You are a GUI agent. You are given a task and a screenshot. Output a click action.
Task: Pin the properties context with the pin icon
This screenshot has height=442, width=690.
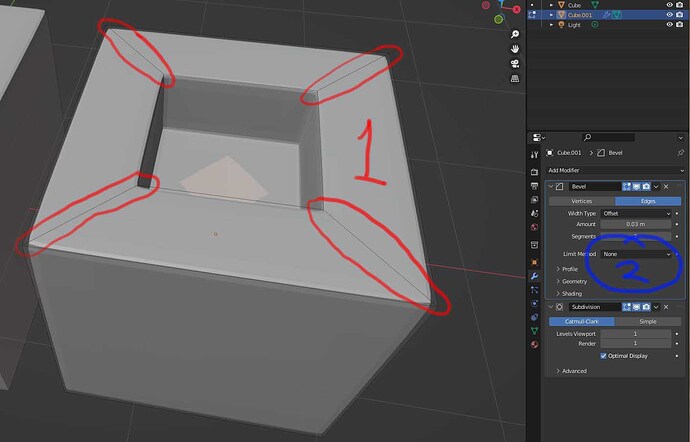681,153
